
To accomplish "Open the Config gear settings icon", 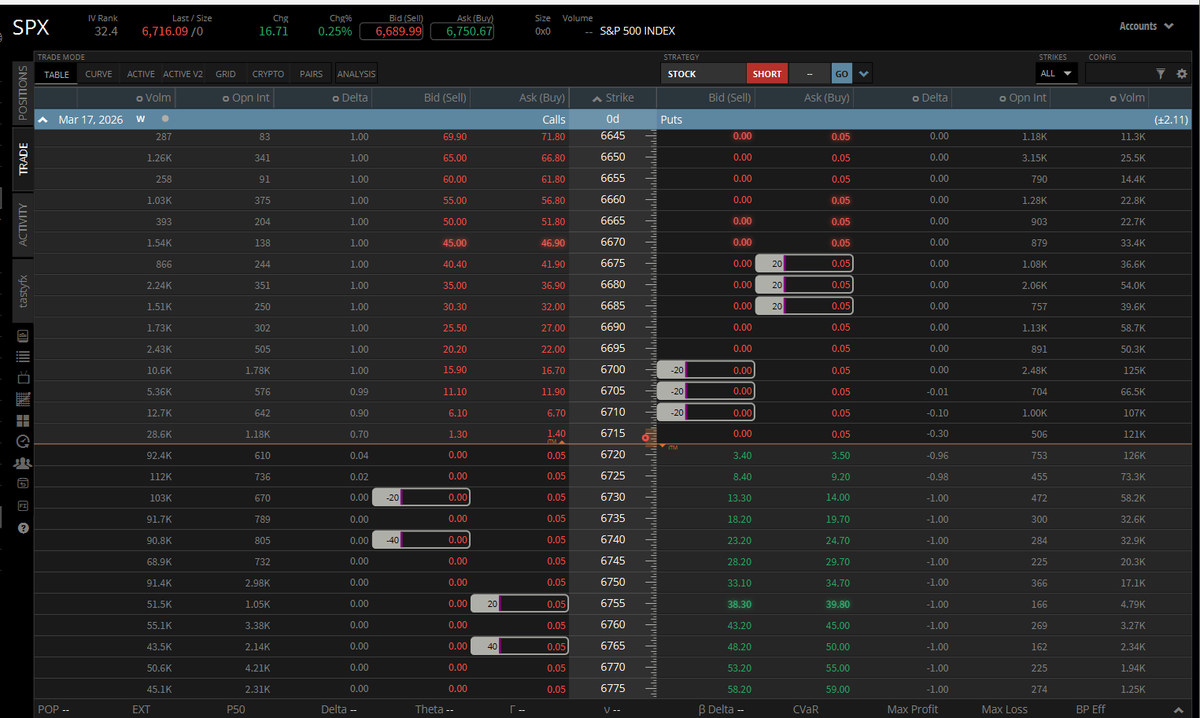I will (1181, 74).
